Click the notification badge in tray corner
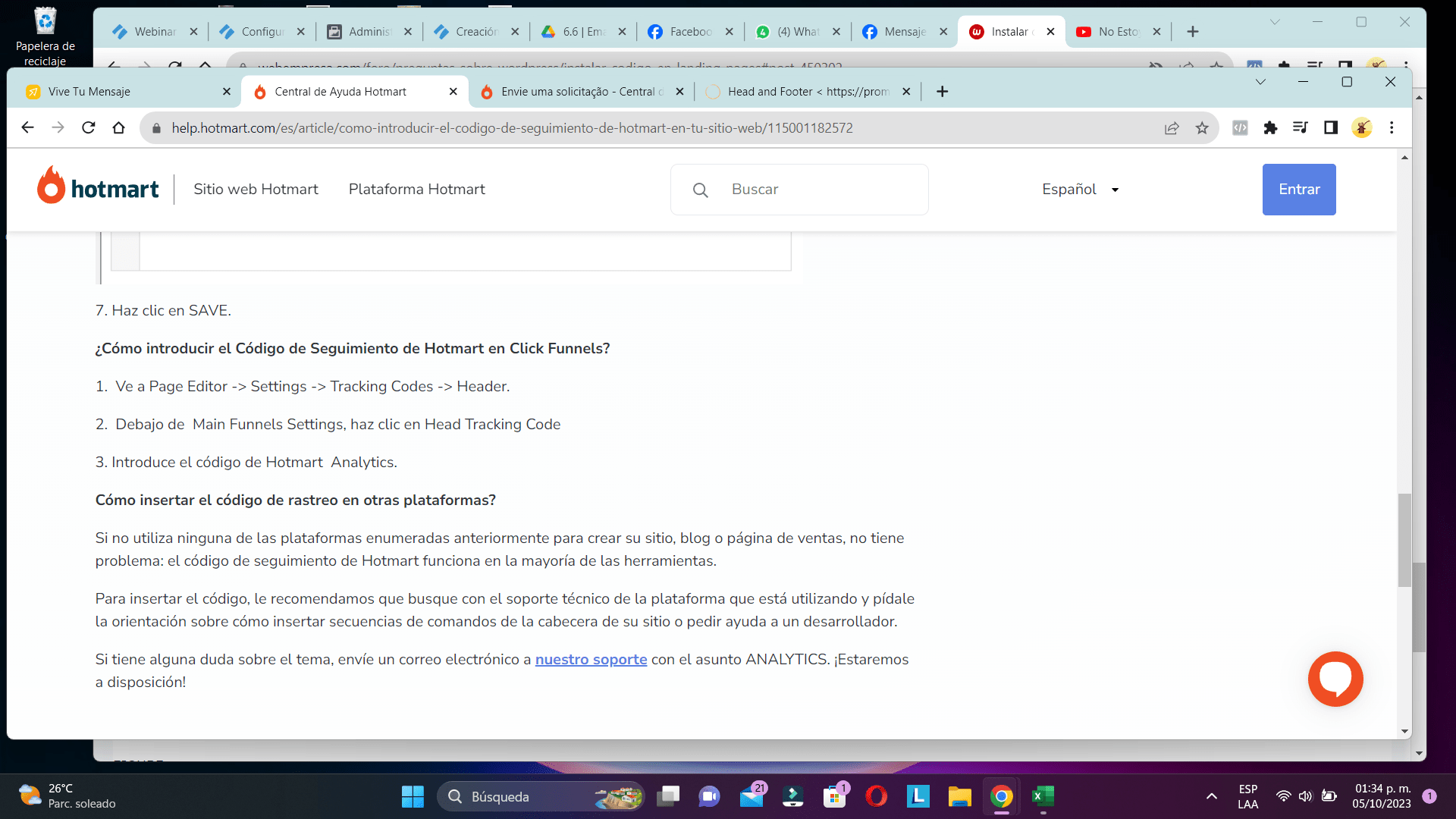This screenshot has width=1456, height=819. click(x=1429, y=796)
